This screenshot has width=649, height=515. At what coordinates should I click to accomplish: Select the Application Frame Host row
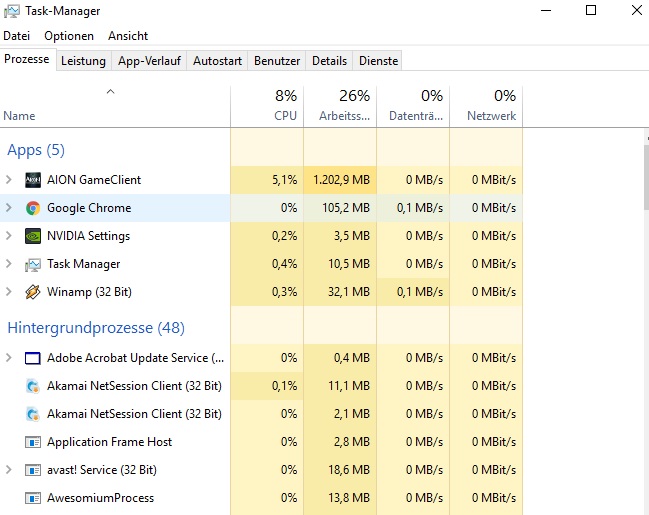[x=261, y=442]
